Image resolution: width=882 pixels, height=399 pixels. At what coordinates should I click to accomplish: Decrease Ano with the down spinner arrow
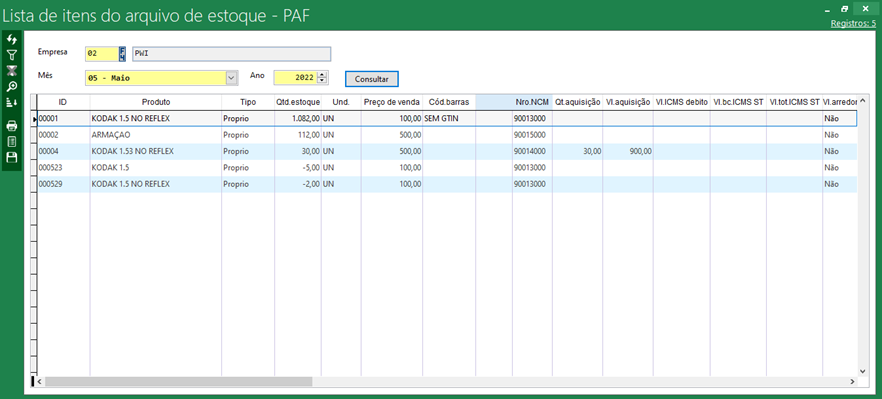[322, 81]
